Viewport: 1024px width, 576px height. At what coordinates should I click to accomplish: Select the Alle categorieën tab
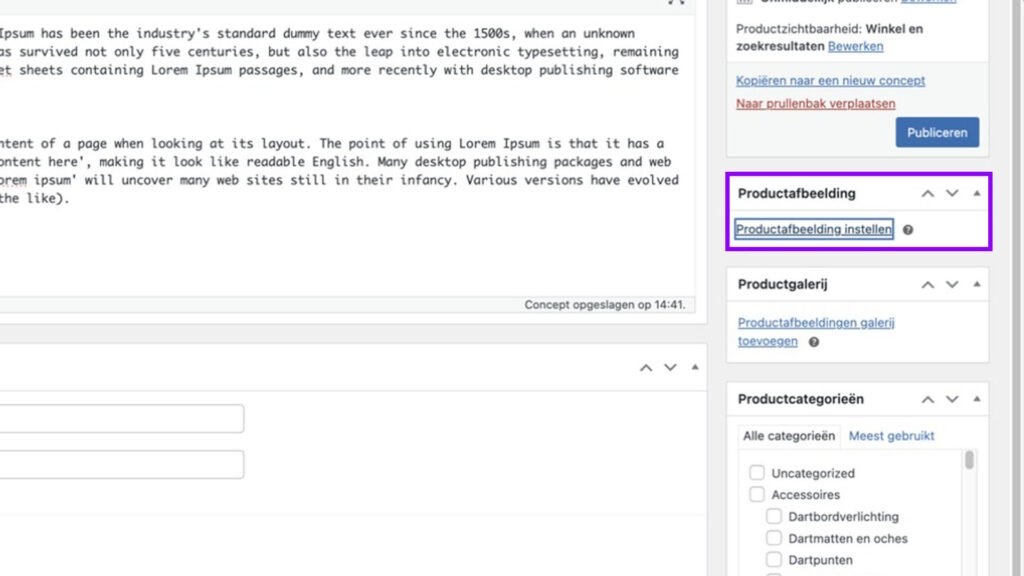[x=788, y=435]
